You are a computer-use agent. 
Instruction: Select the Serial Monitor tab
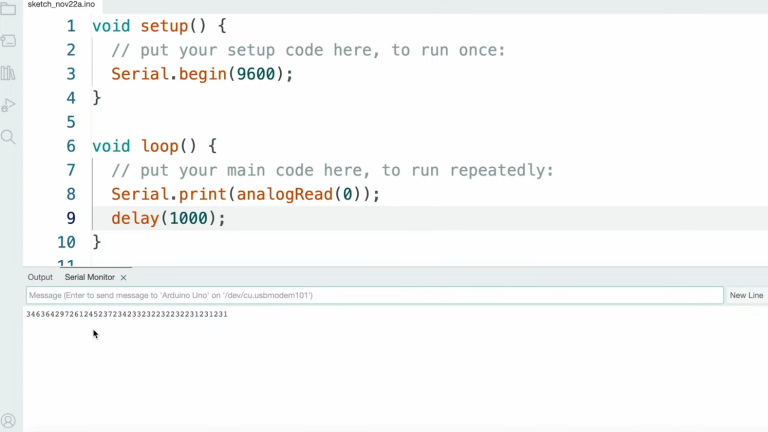click(x=90, y=277)
